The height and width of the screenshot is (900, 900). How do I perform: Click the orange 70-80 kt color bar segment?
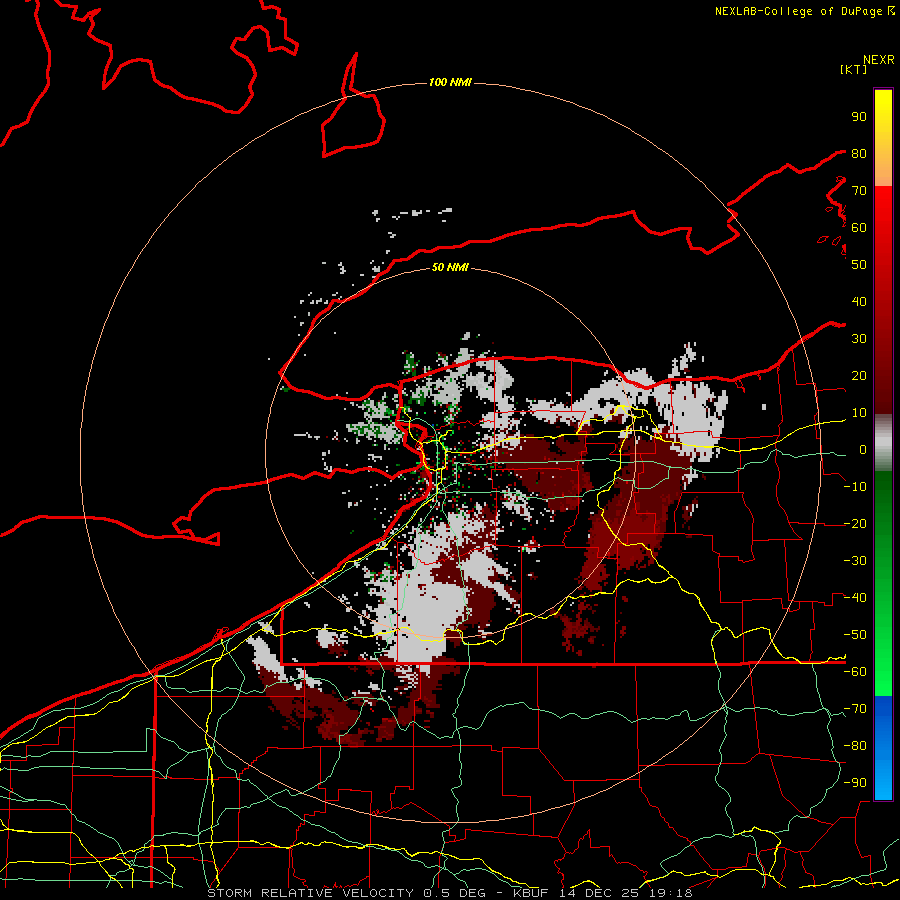pyautogui.click(x=883, y=169)
